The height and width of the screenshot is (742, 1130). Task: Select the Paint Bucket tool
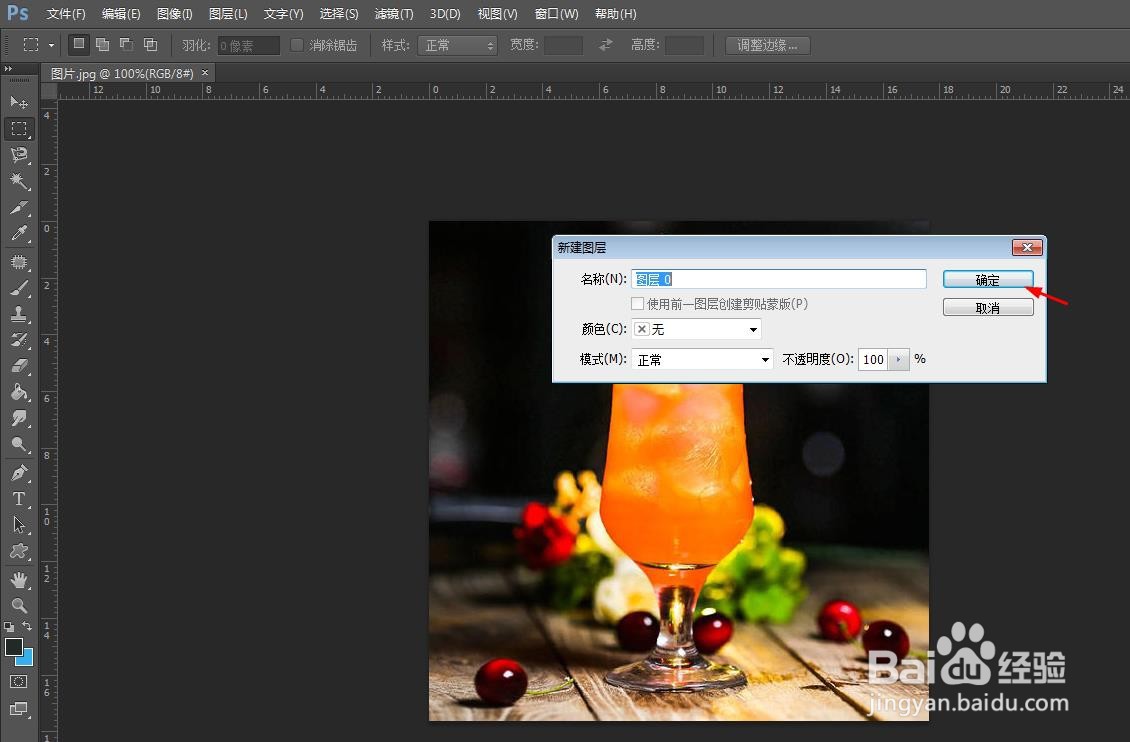click(19, 392)
